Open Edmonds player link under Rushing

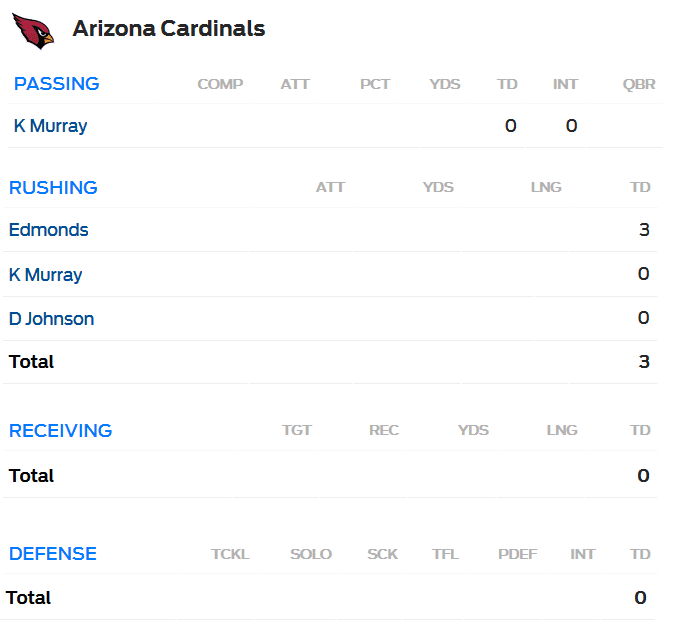pyautogui.click(x=48, y=230)
